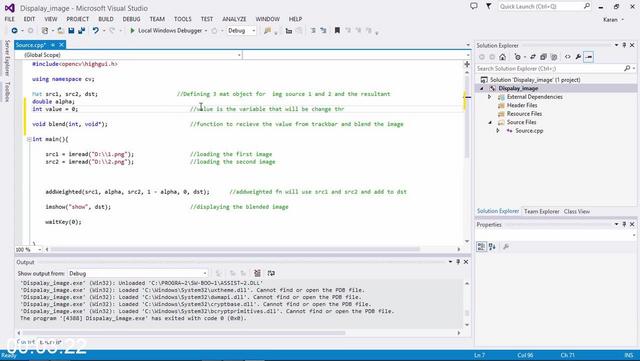
Task: Click the Undo arrow icon
Action: pos(96,31)
